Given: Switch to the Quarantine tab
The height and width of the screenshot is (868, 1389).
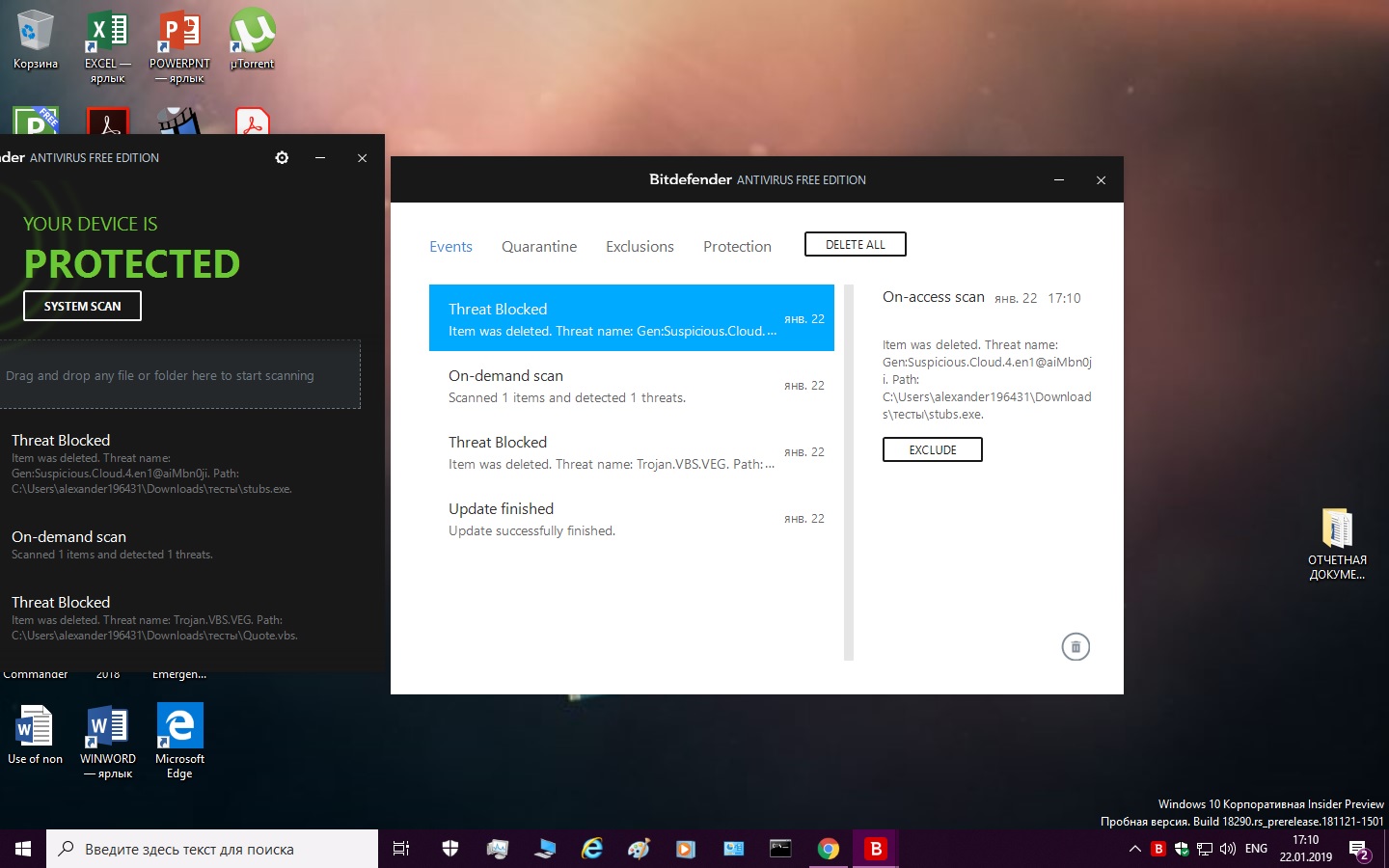Looking at the screenshot, I should pos(538,247).
